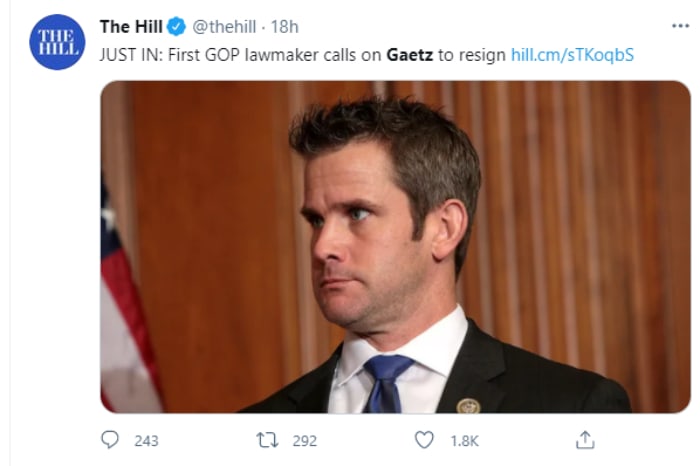
Task: Open the @thehill handle
Action: click(227, 27)
